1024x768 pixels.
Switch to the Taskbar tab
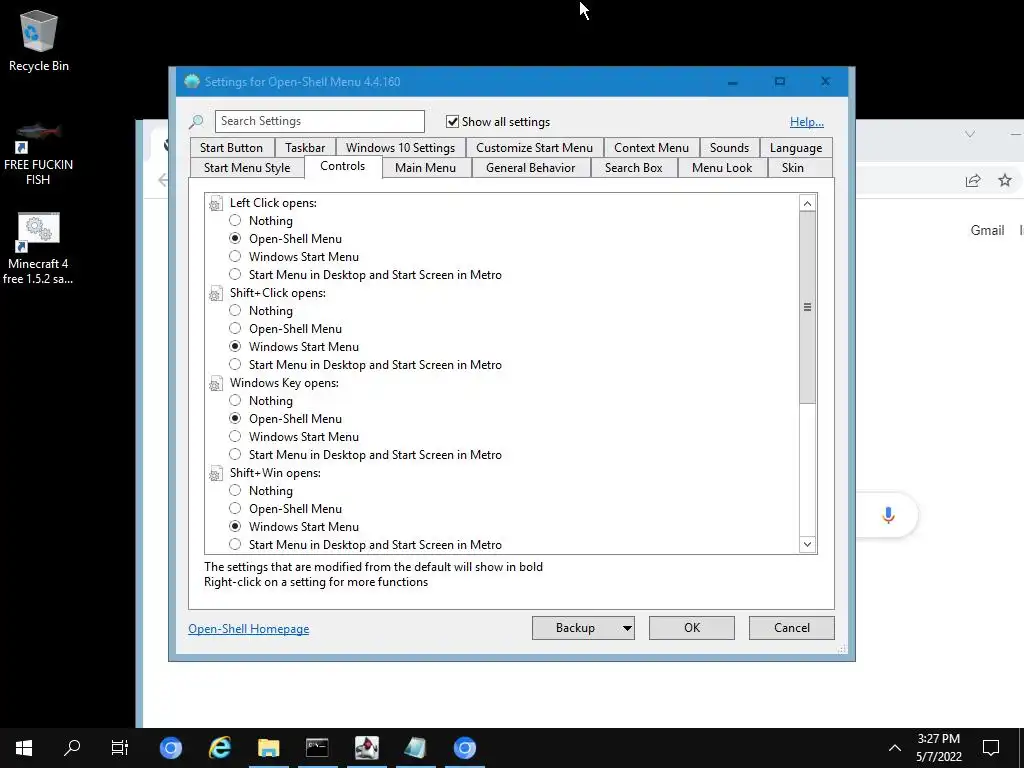(x=305, y=148)
